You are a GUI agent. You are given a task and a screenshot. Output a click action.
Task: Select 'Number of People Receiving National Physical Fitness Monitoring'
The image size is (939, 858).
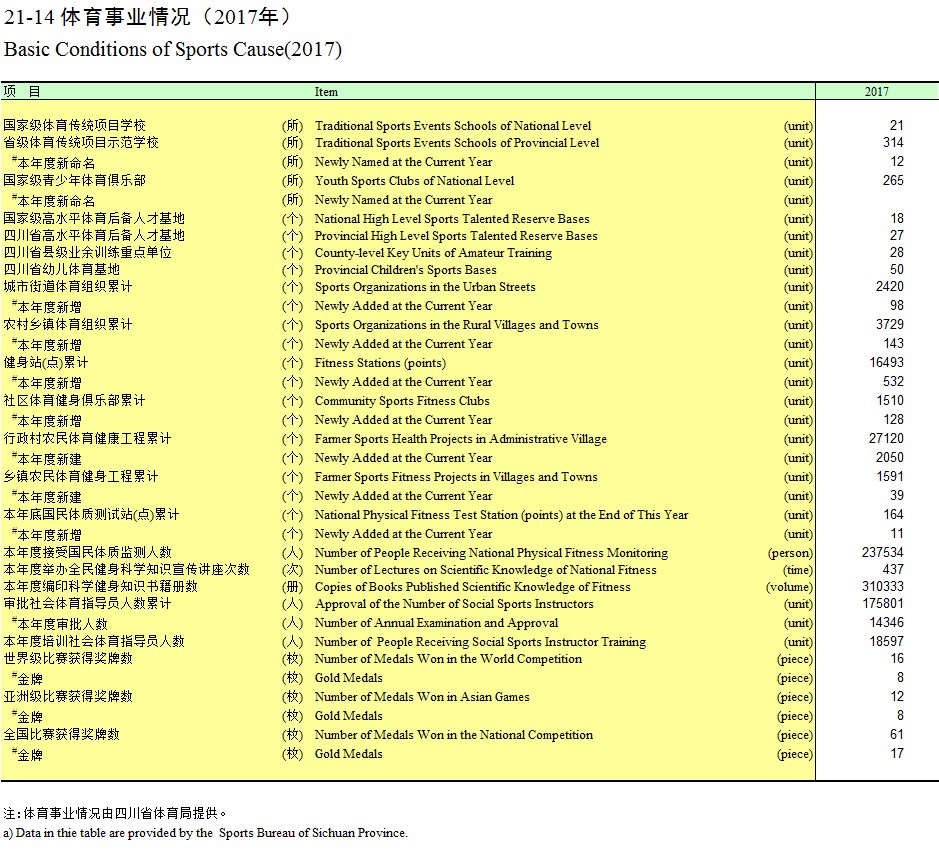pyautogui.click(x=491, y=553)
